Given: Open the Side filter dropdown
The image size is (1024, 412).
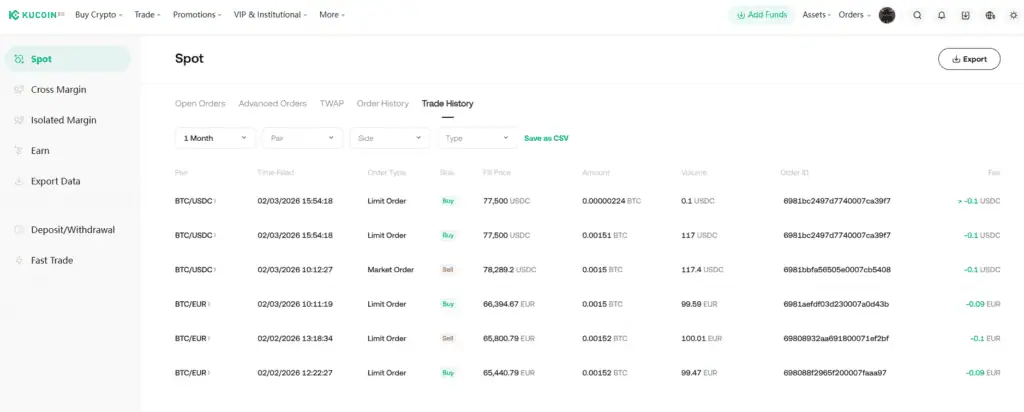Looking at the screenshot, I should point(390,138).
